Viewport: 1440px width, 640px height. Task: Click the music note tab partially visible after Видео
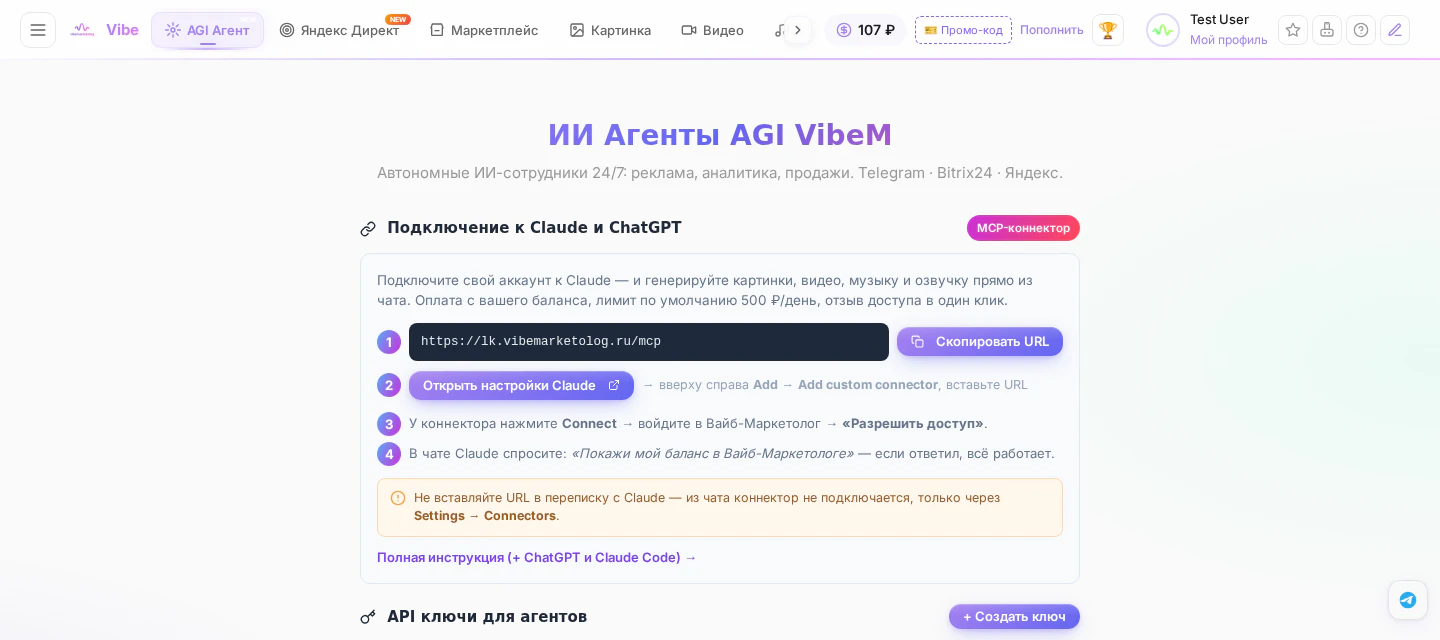point(779,30)
